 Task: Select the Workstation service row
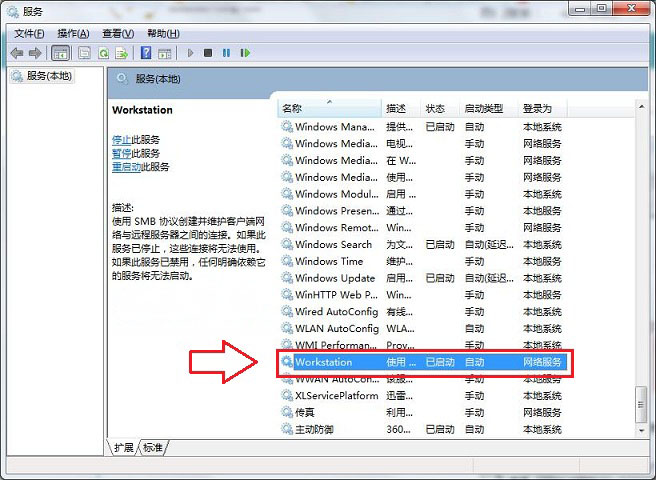click(423, 362)
